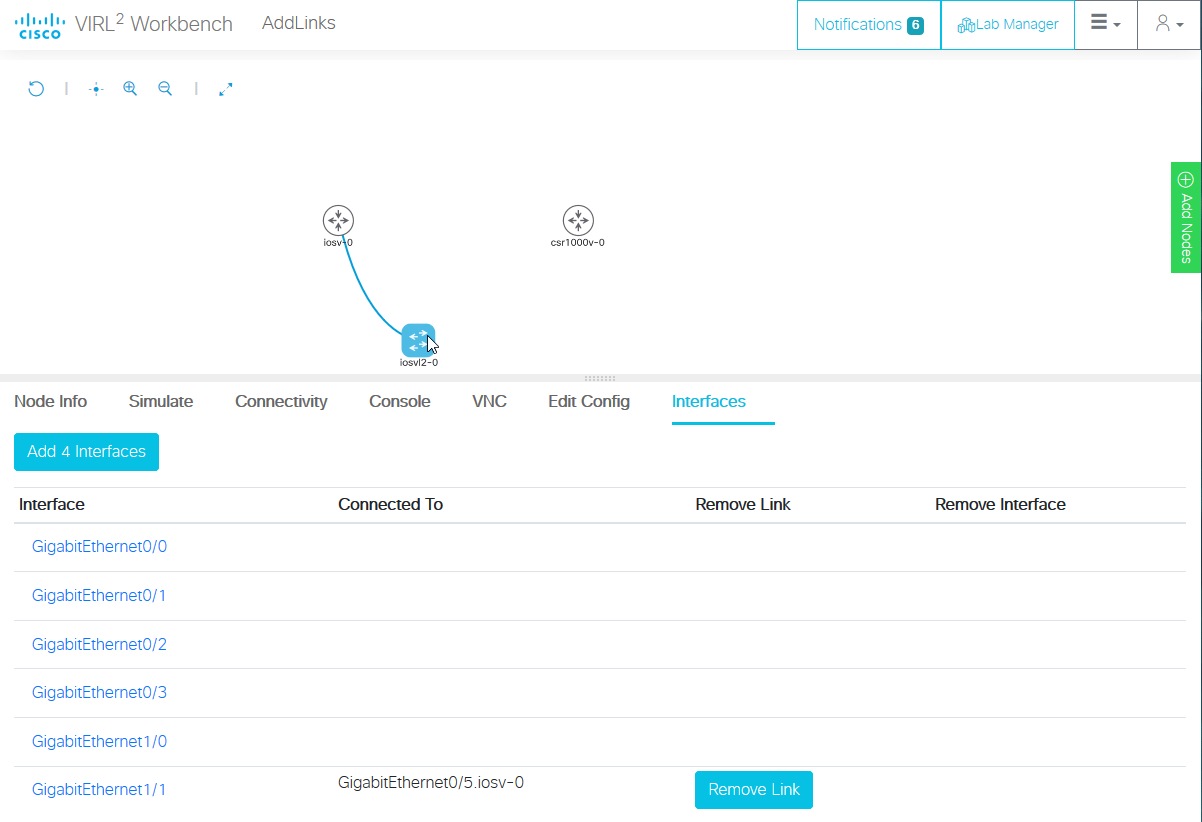
Task: Click the refresh topology icon
Action: pos(36,88)
